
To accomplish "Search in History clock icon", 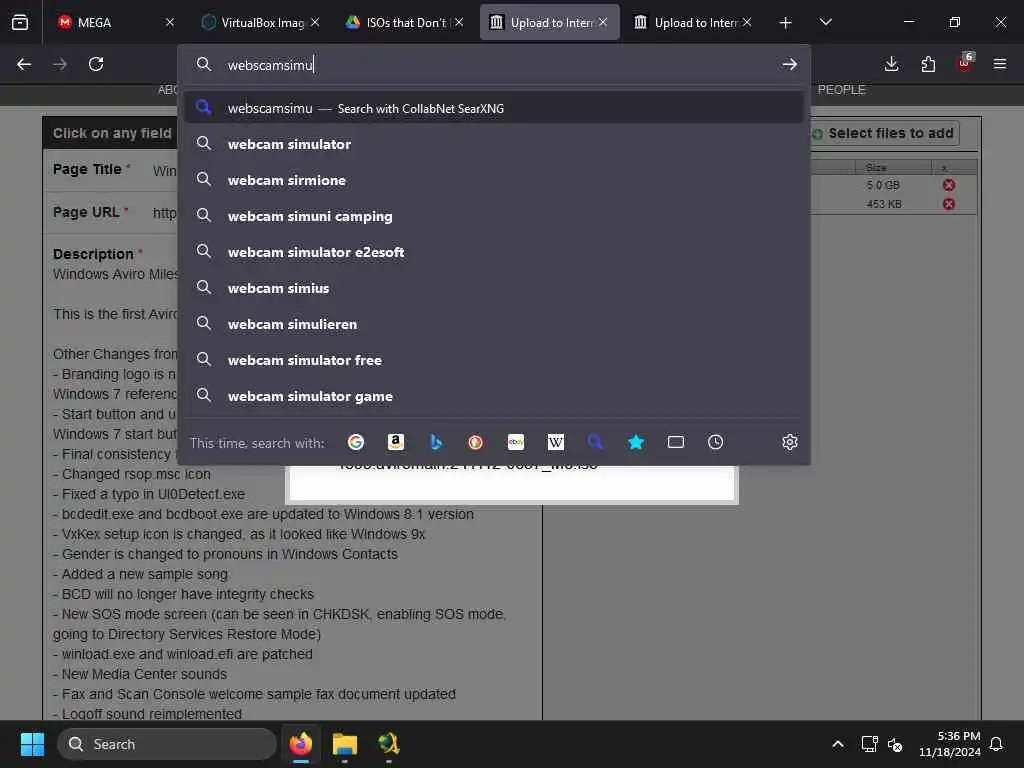I will 716,442.
